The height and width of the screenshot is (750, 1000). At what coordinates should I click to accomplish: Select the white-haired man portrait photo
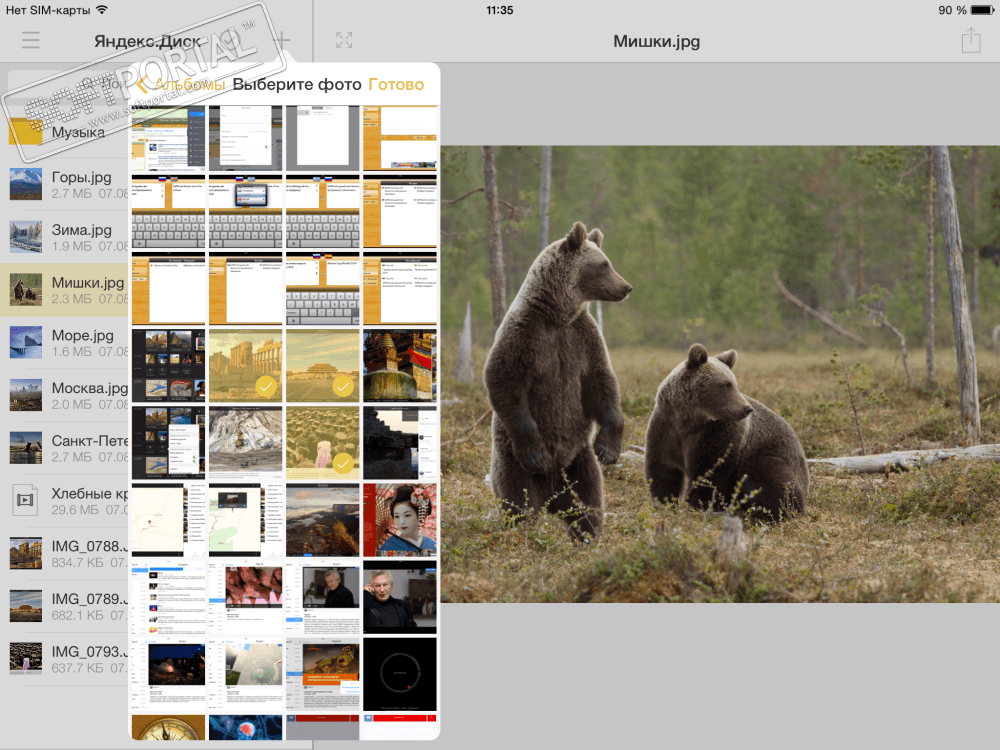(x=400, y=598)
